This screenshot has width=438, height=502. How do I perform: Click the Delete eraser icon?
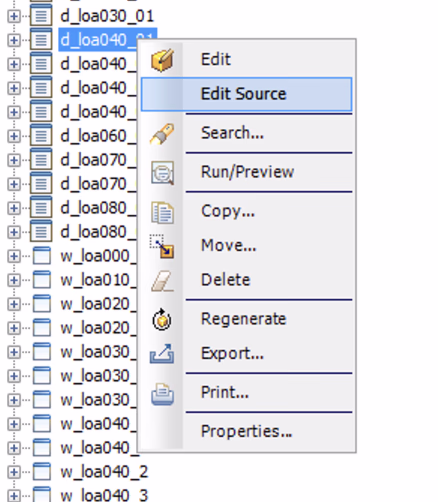pos(162,281)
